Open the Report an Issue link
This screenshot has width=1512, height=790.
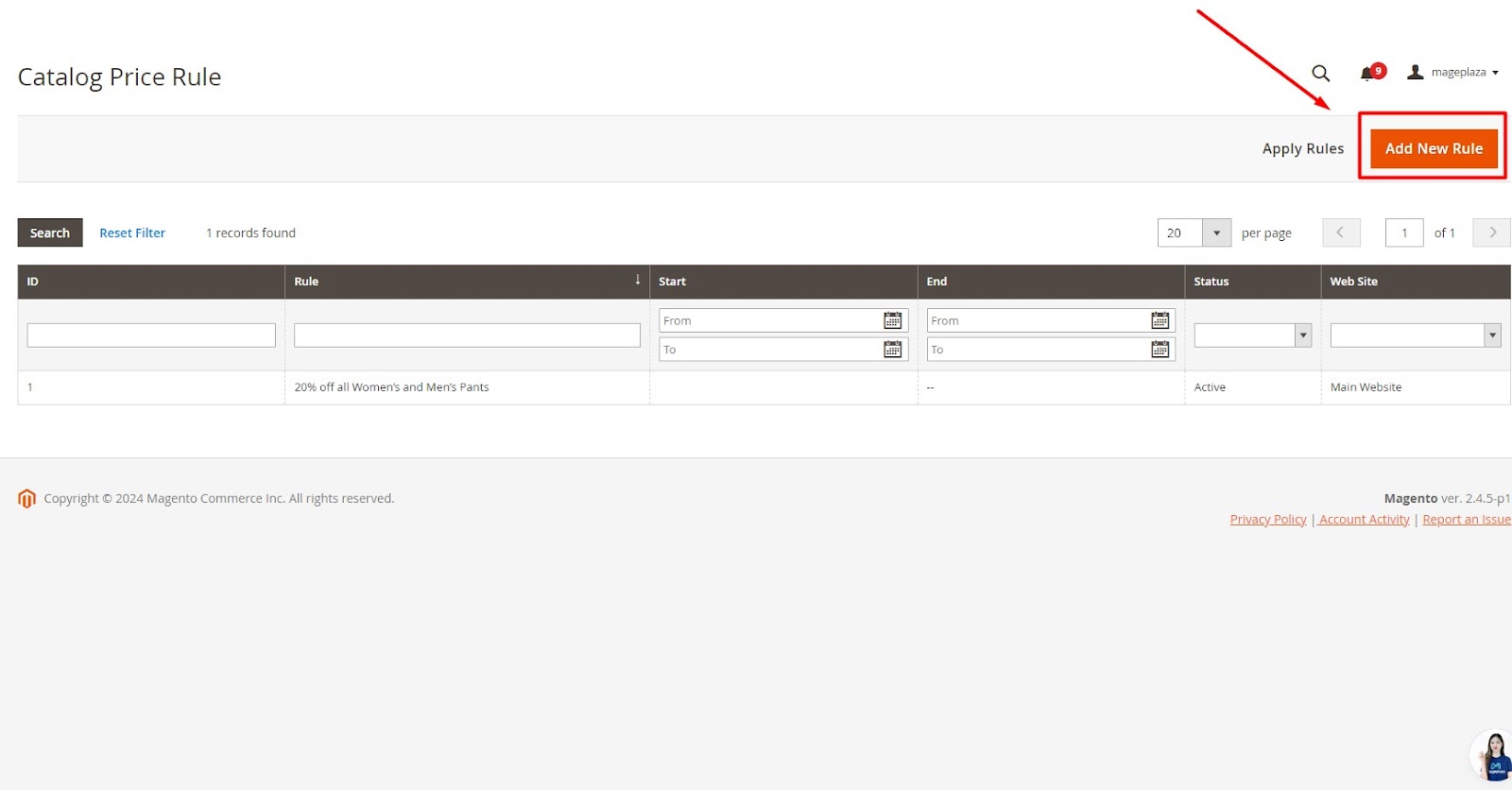click(x=1467, y=520)
